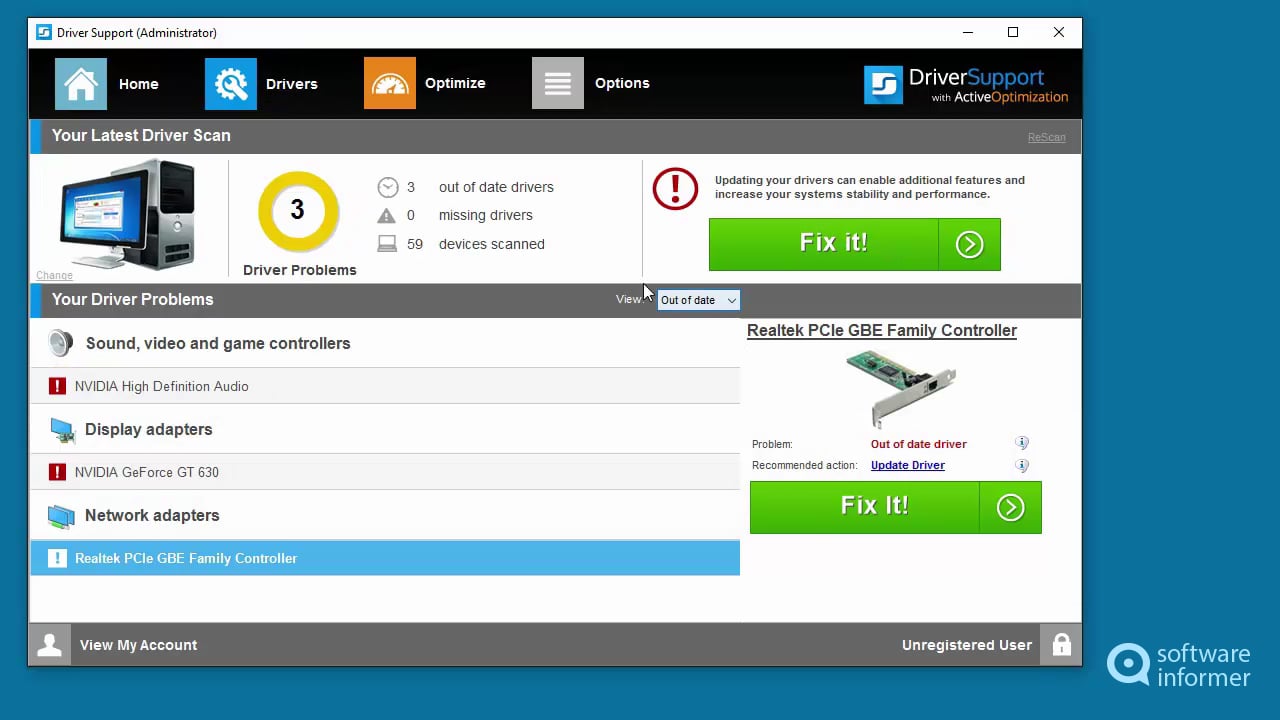Switch to the Optimize tab label
The image size is (1280, 720).
tap(455, 83)
